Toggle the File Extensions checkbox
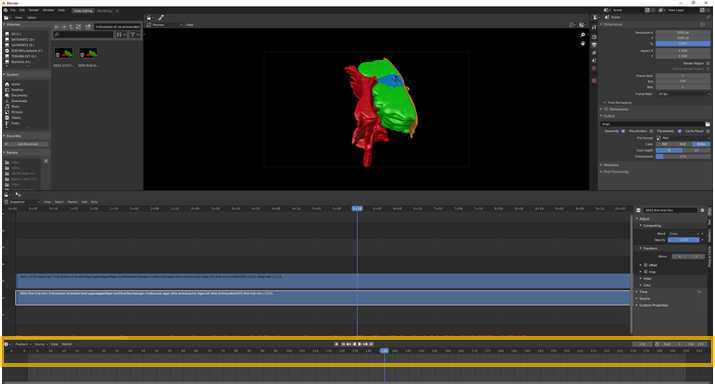This screenshot has height=384, width=715. (x=679, y=131)
